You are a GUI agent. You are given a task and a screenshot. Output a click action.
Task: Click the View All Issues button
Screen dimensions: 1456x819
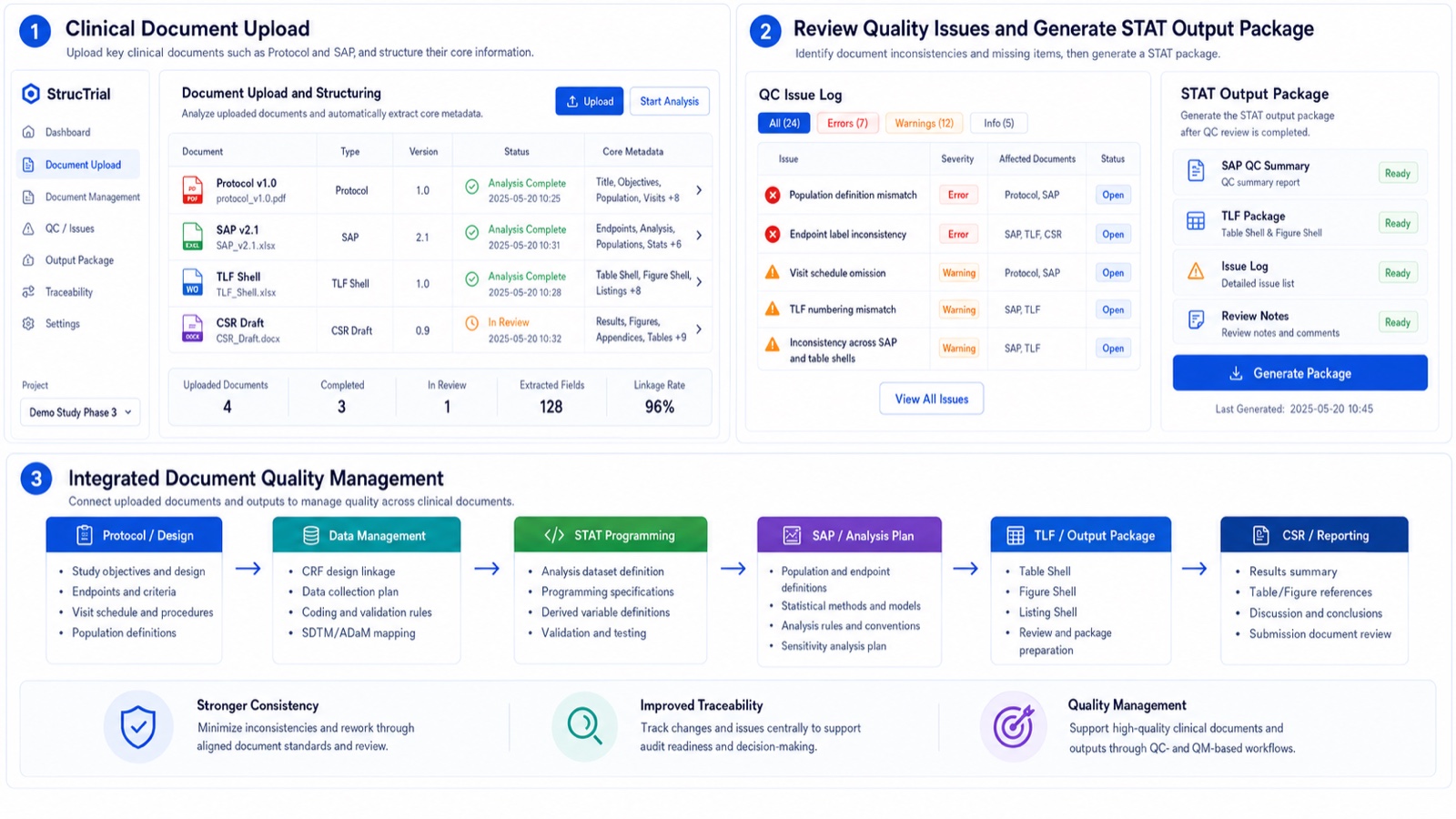tap(931, 399)
